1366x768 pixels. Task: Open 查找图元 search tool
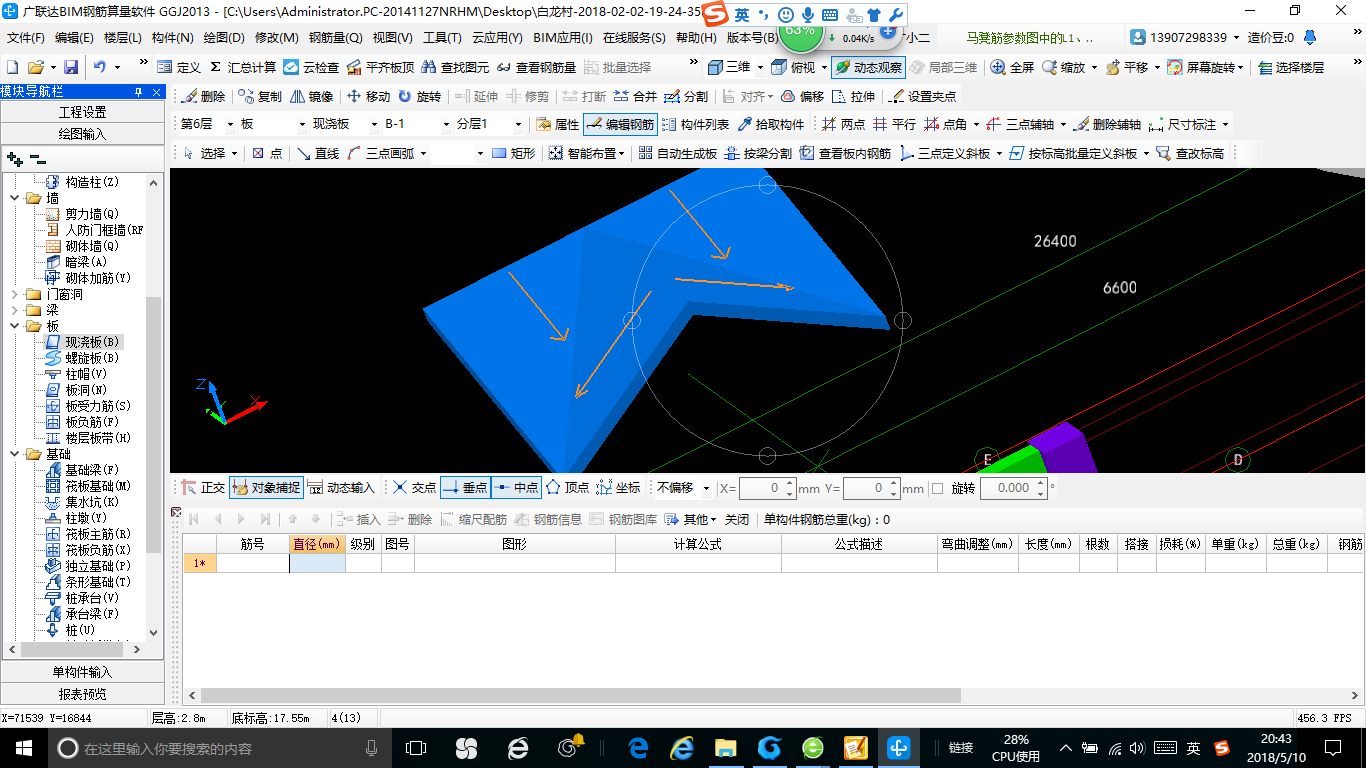tap(455, 67)
